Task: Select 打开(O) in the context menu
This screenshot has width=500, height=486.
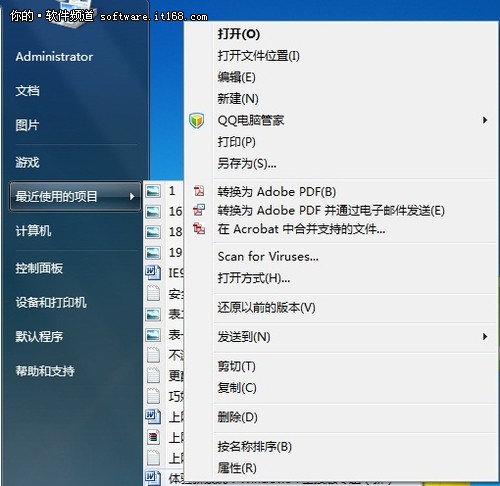Action: pyautogui.click(x=239, y=34)
